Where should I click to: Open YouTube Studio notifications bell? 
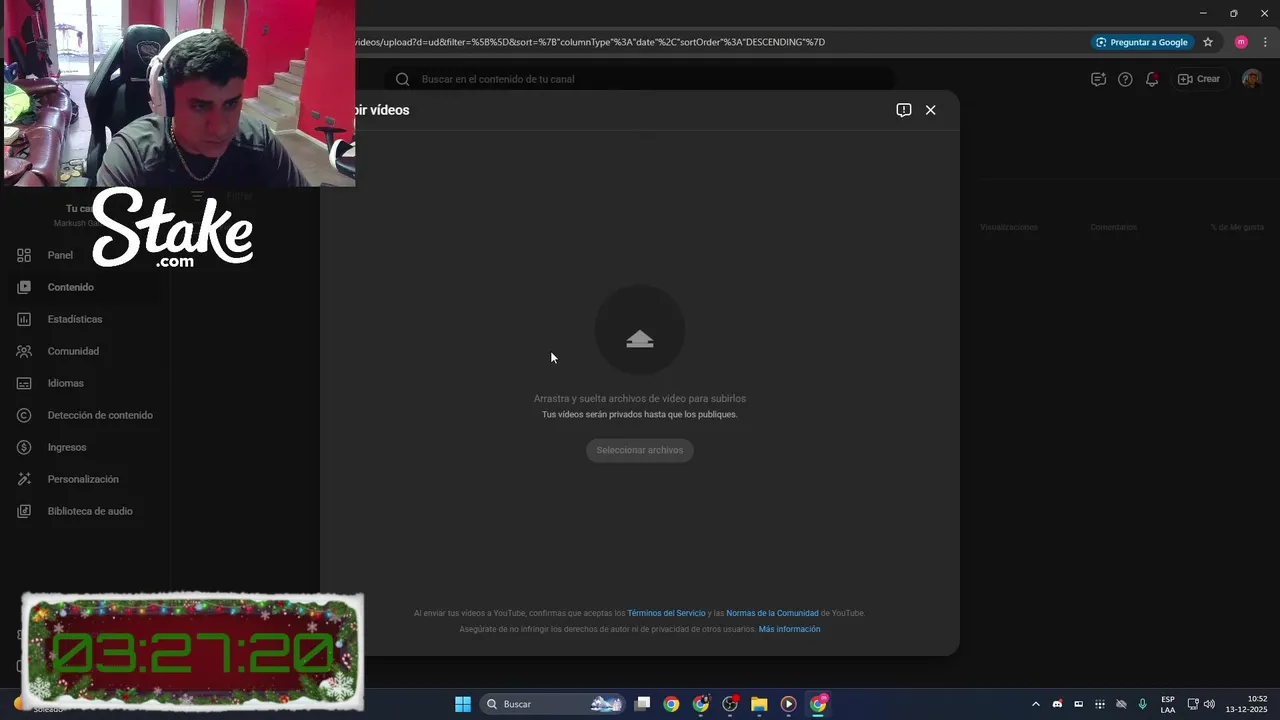tap(1152, 79)
